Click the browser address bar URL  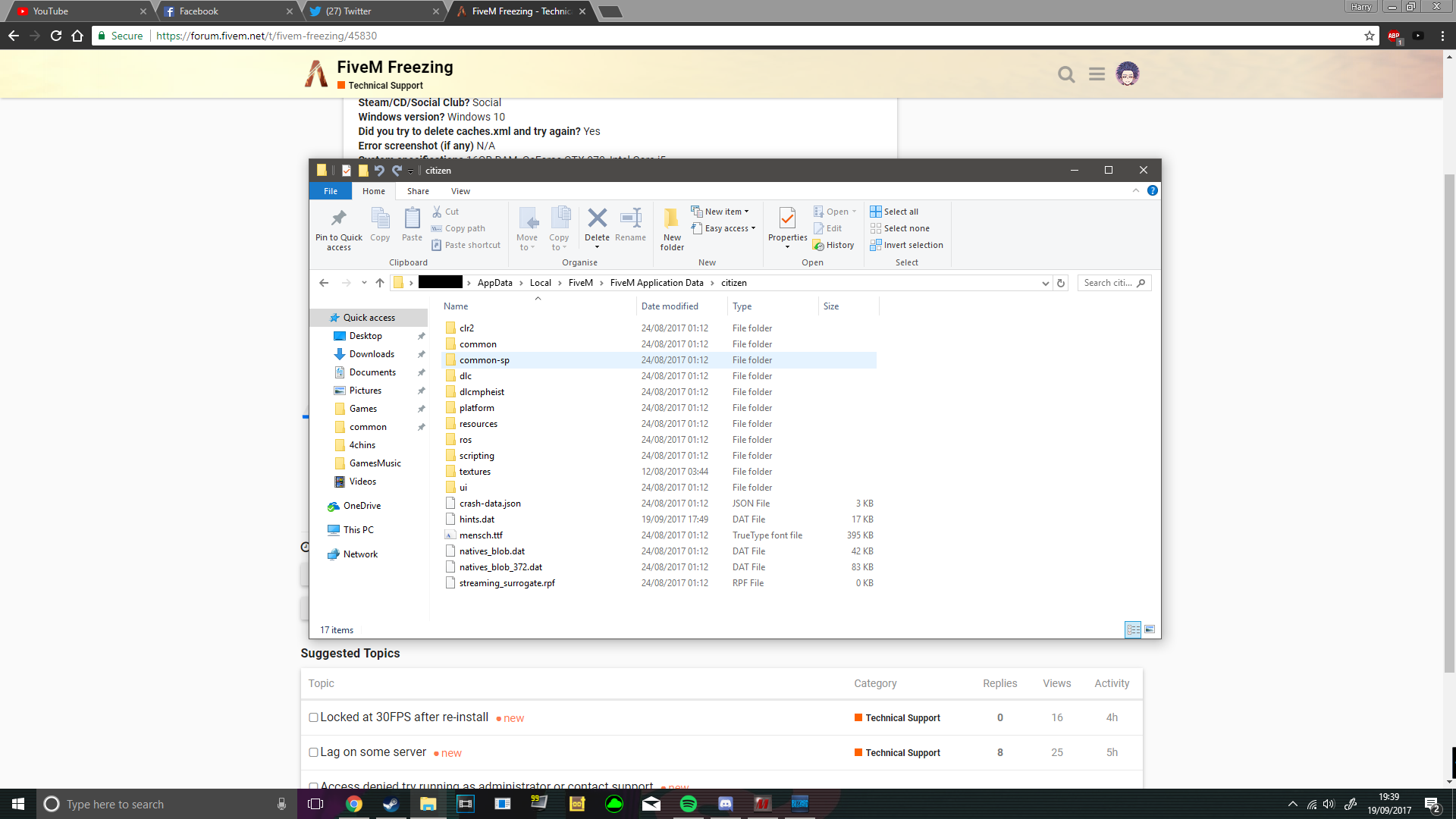point(266,36)
